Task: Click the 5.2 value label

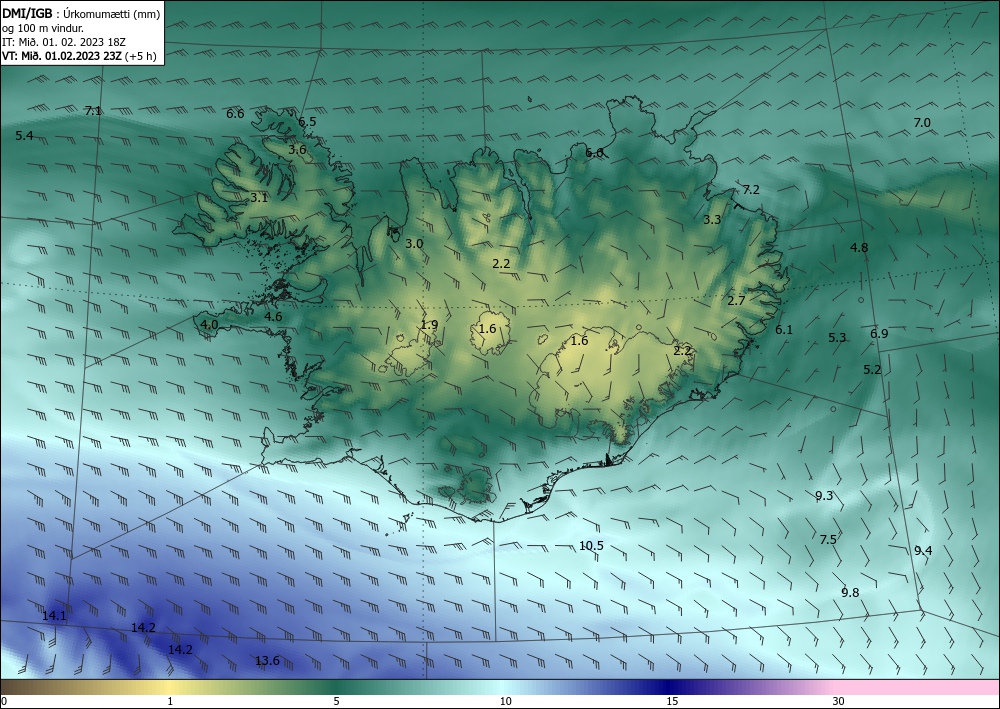Action: (872, 369)
